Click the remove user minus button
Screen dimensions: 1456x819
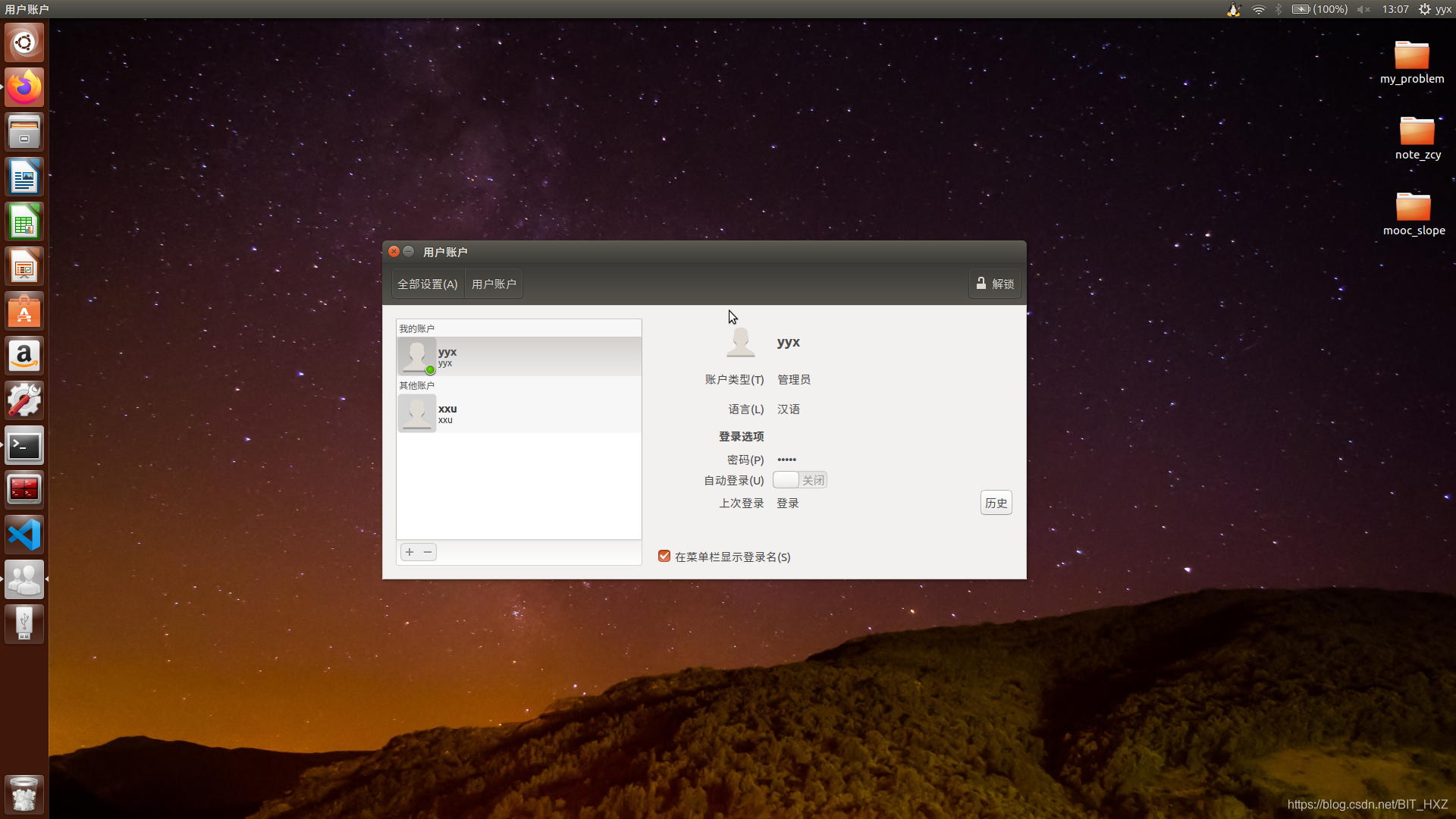coord(428,552)
